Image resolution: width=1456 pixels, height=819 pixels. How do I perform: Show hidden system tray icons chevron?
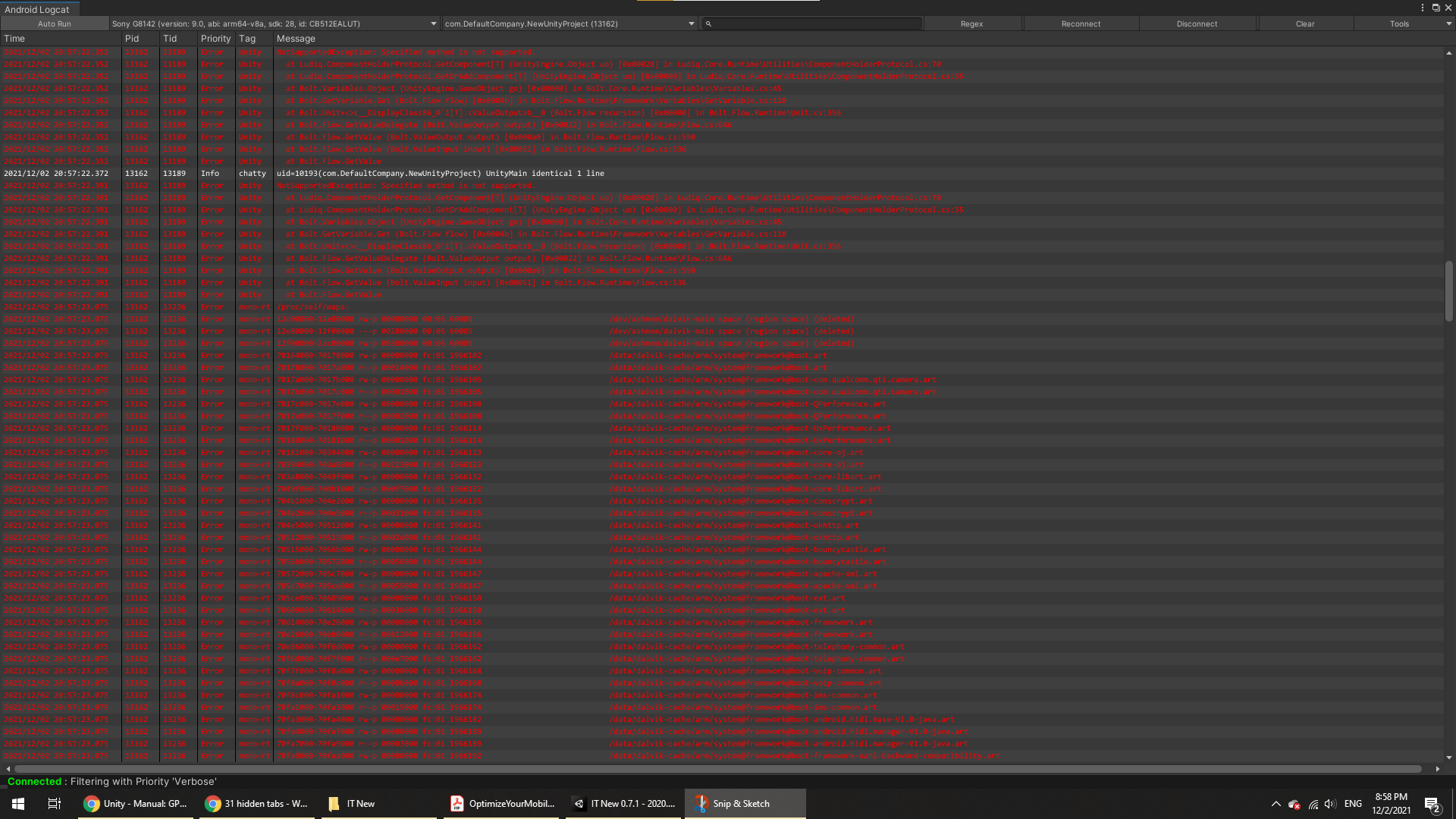tap(1276, 804)
